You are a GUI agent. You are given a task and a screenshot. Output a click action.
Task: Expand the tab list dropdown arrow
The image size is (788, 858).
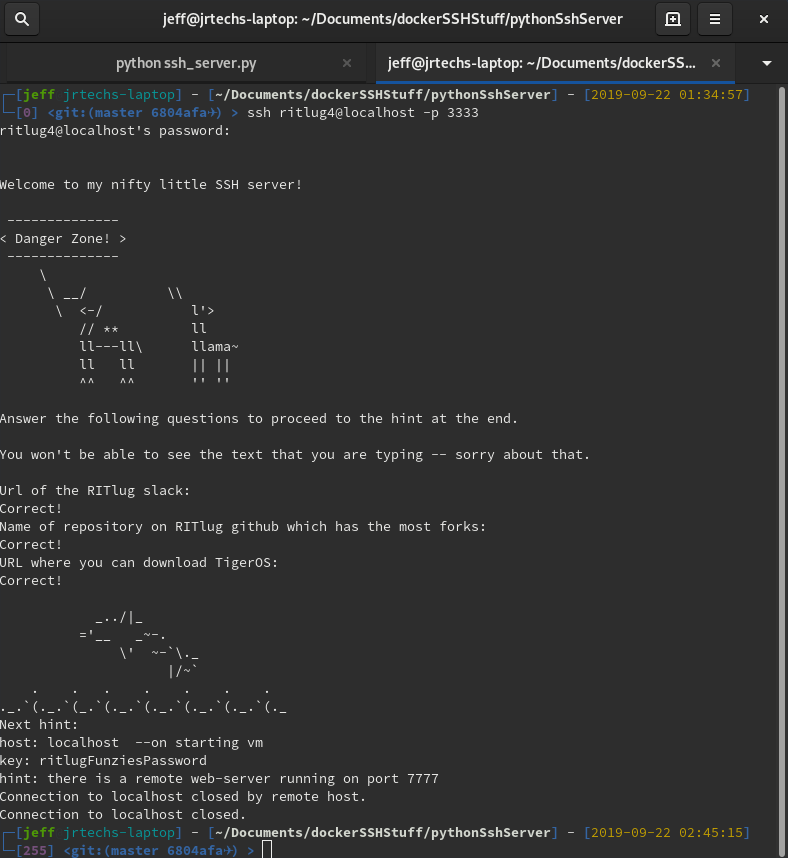[x=767, y=63]
